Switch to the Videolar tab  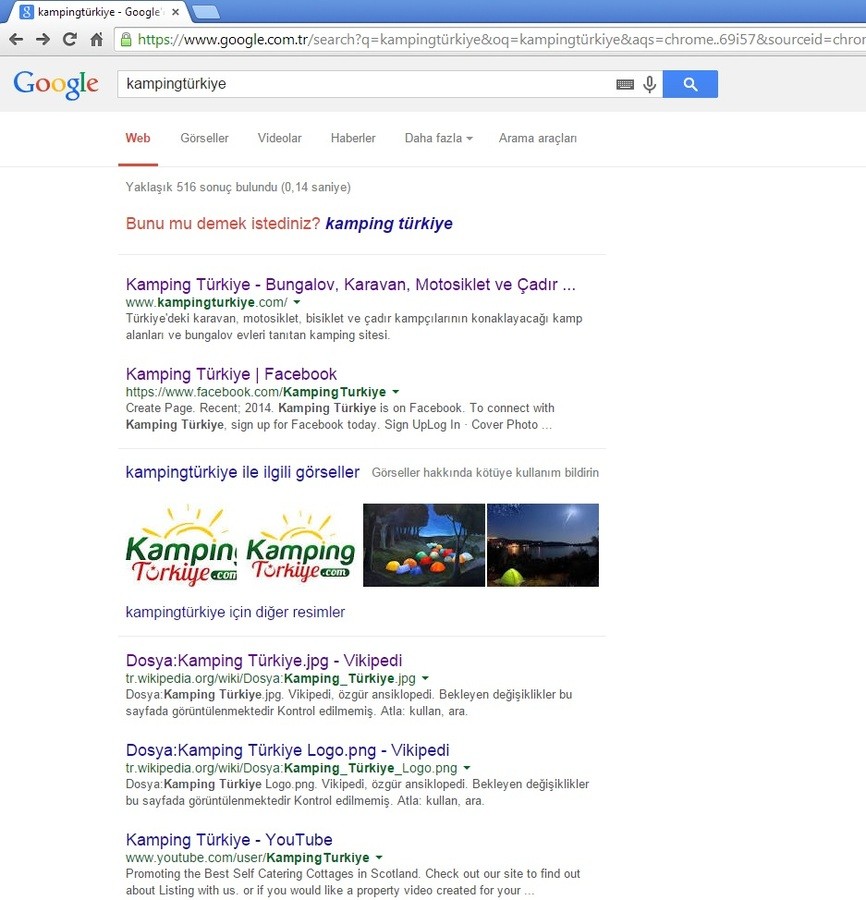279,138
